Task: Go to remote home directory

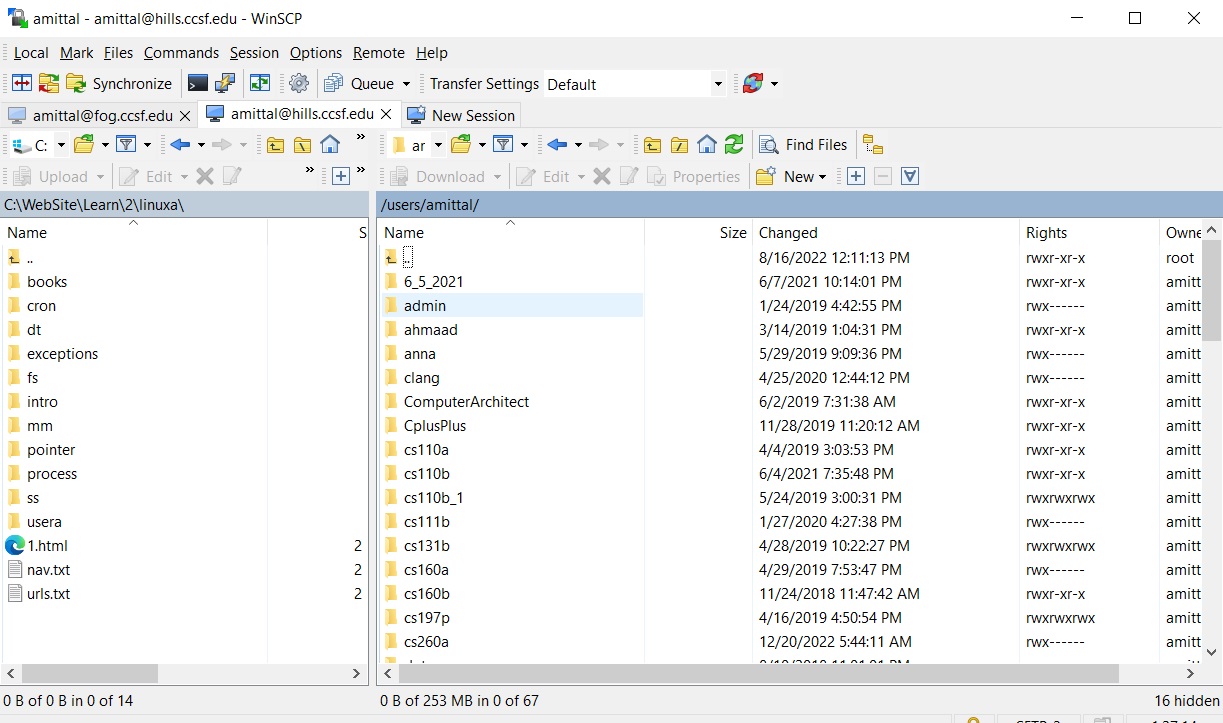Action: point(707,145)
